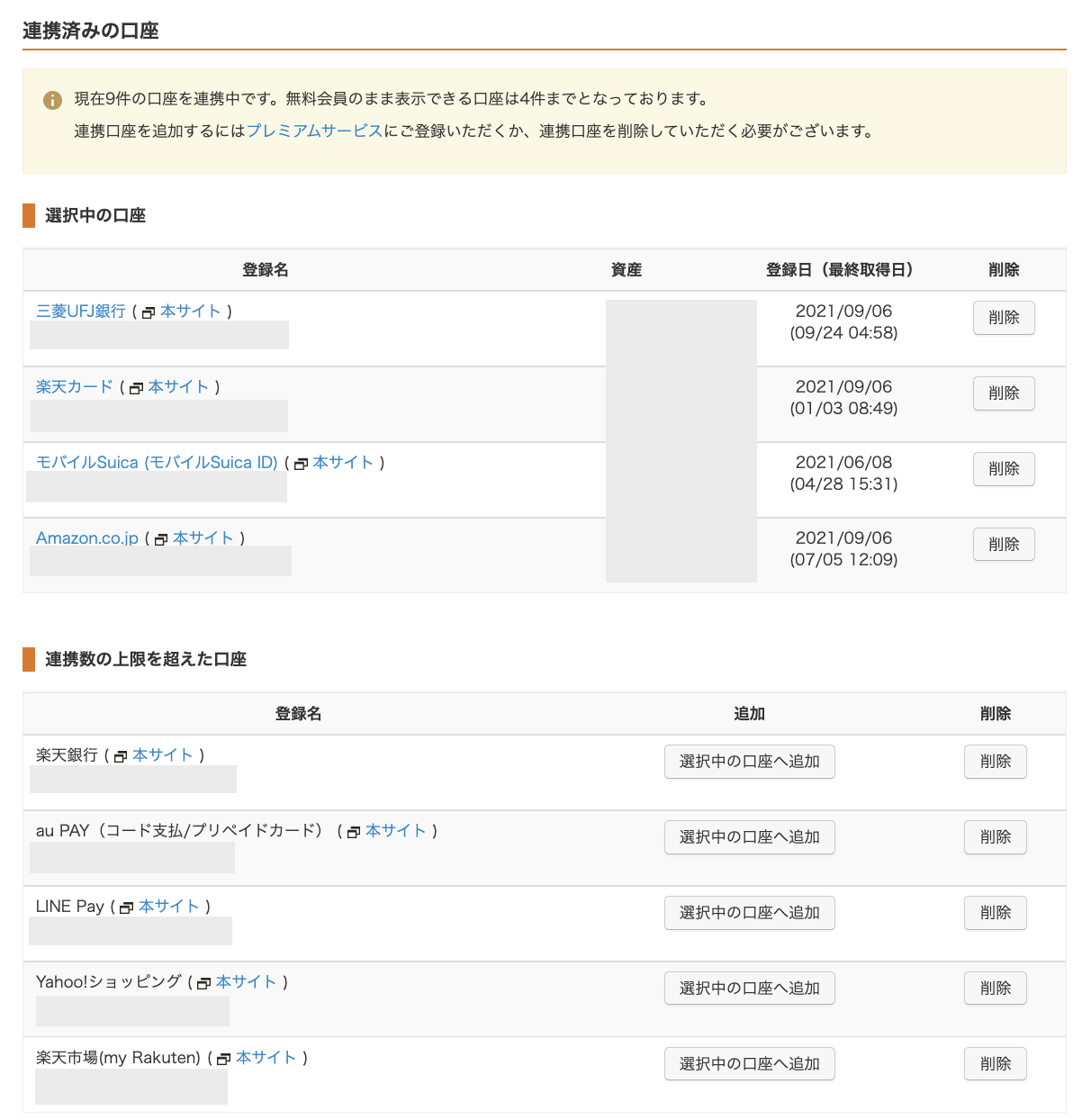Click external window icon beside 楽天市場(my Rakuten)
The height and width of the screenshot is (1120, 1091).
224,1059
